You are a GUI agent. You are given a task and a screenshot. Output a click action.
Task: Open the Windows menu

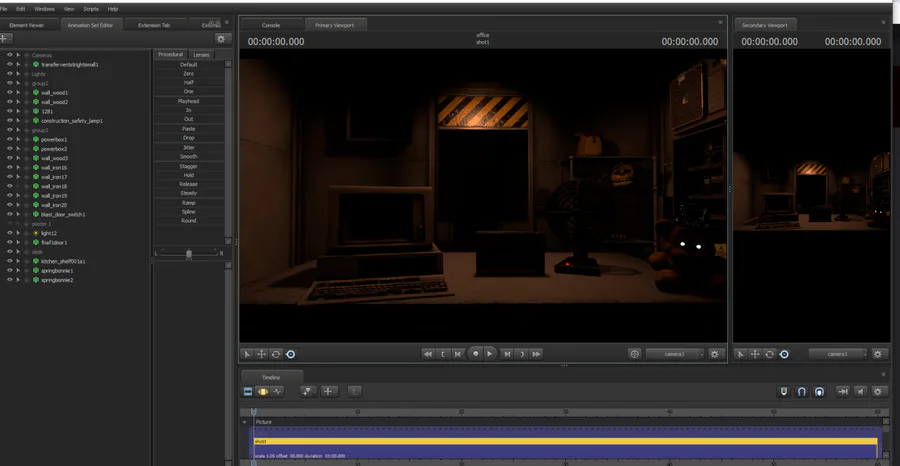point(44,9)
